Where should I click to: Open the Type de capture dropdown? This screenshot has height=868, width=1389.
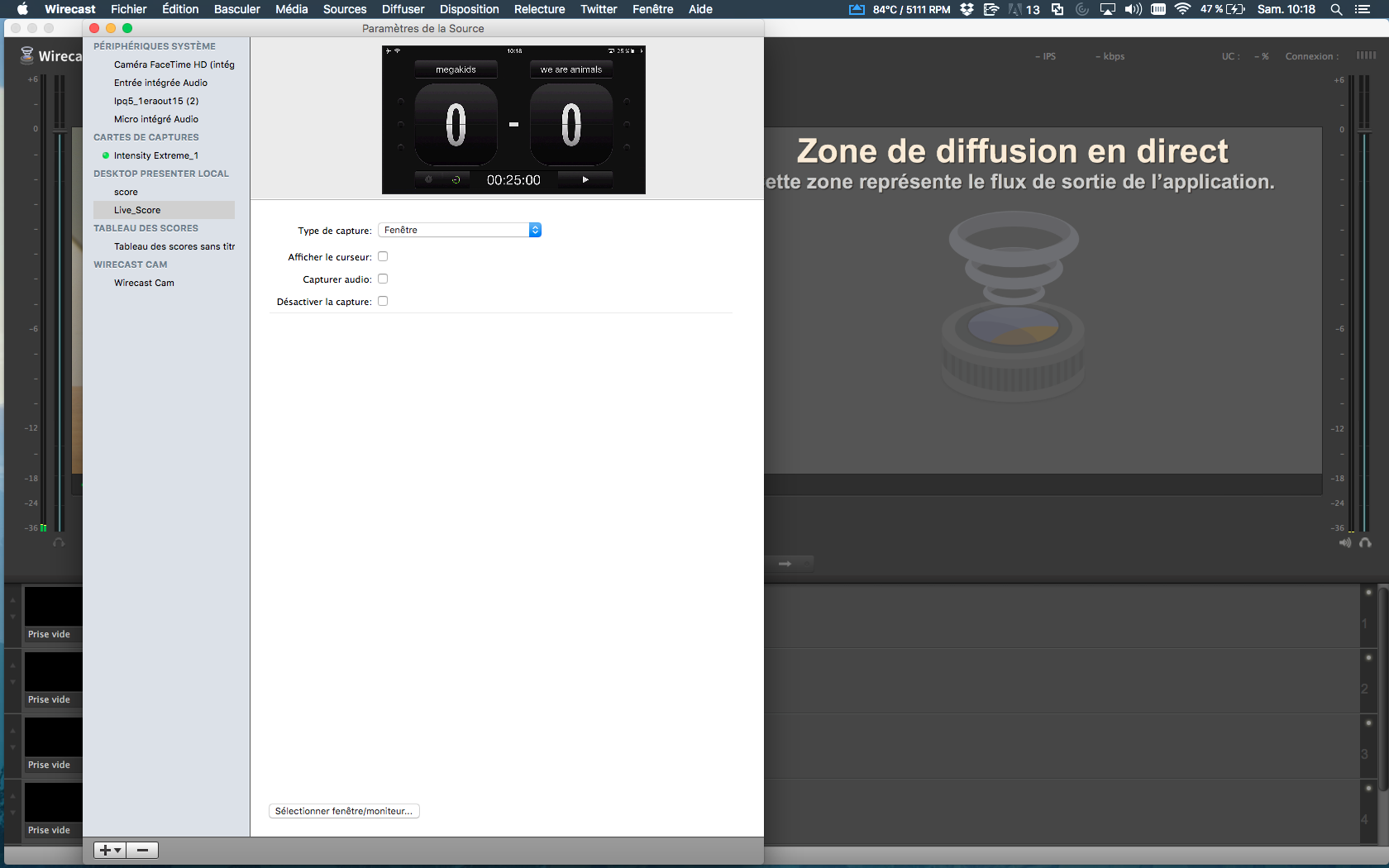pyautogui.click(x=460, y=231)
